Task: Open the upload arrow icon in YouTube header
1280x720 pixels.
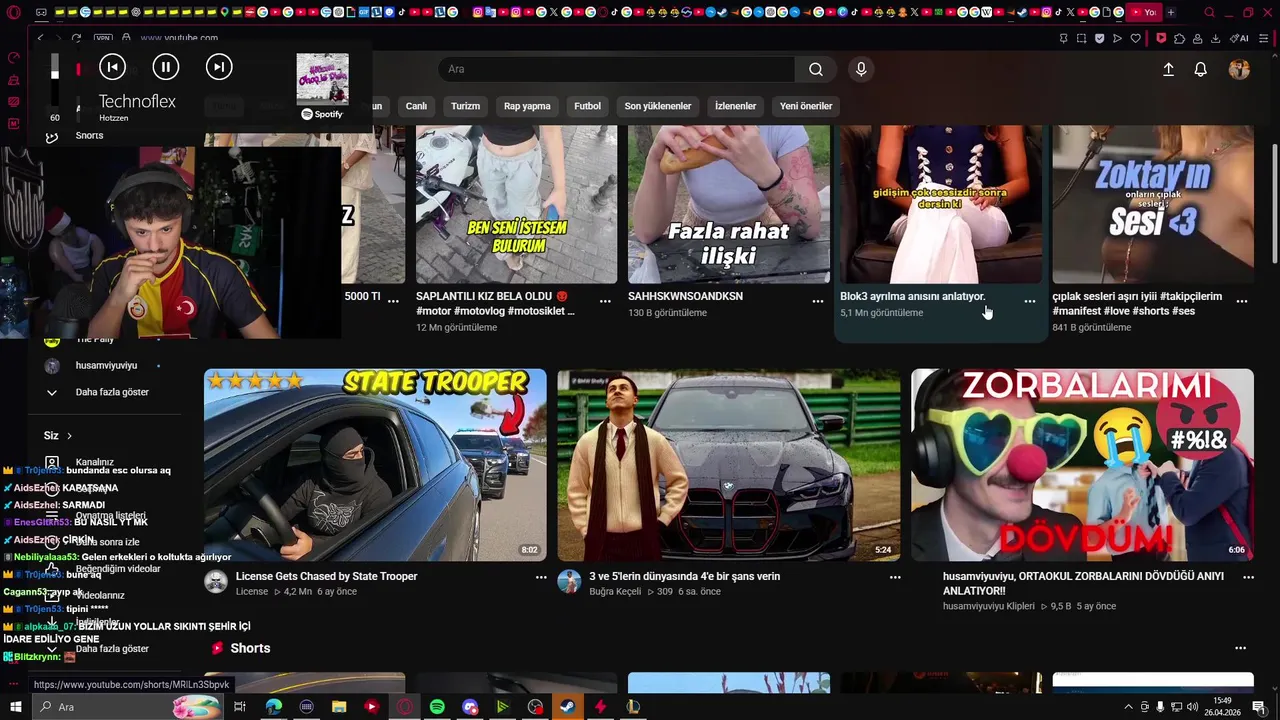Action: pyautogui.click(x=1168, y=69)
